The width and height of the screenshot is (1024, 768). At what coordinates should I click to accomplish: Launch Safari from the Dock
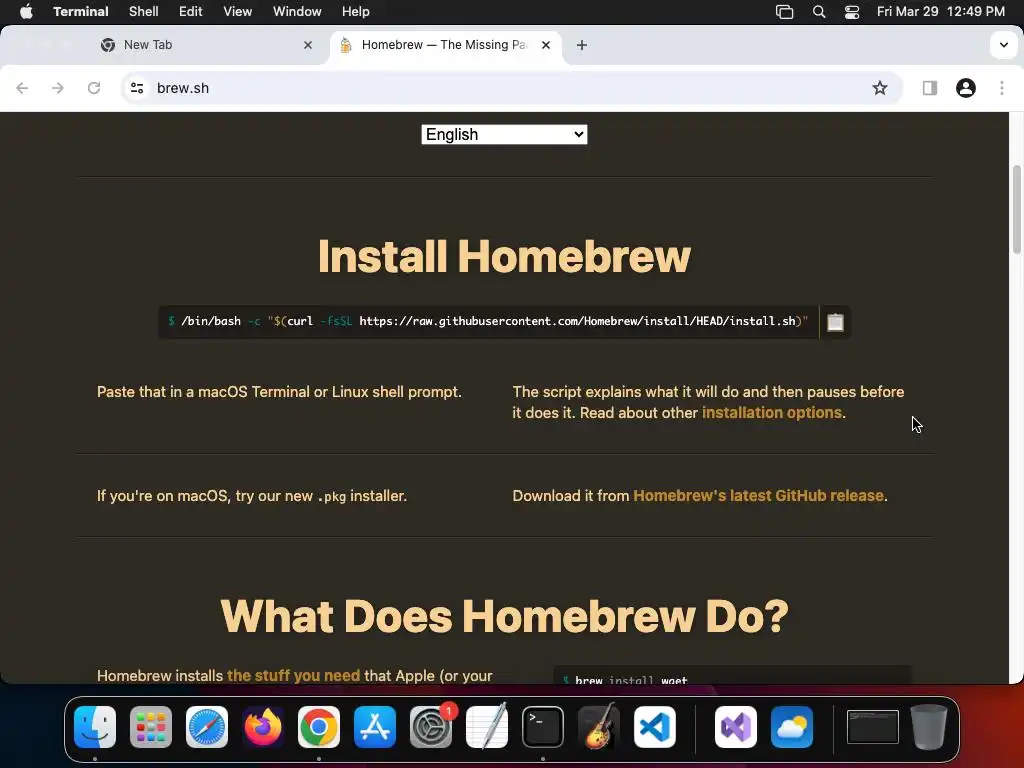pyautogui.click(x=207, y=727)
